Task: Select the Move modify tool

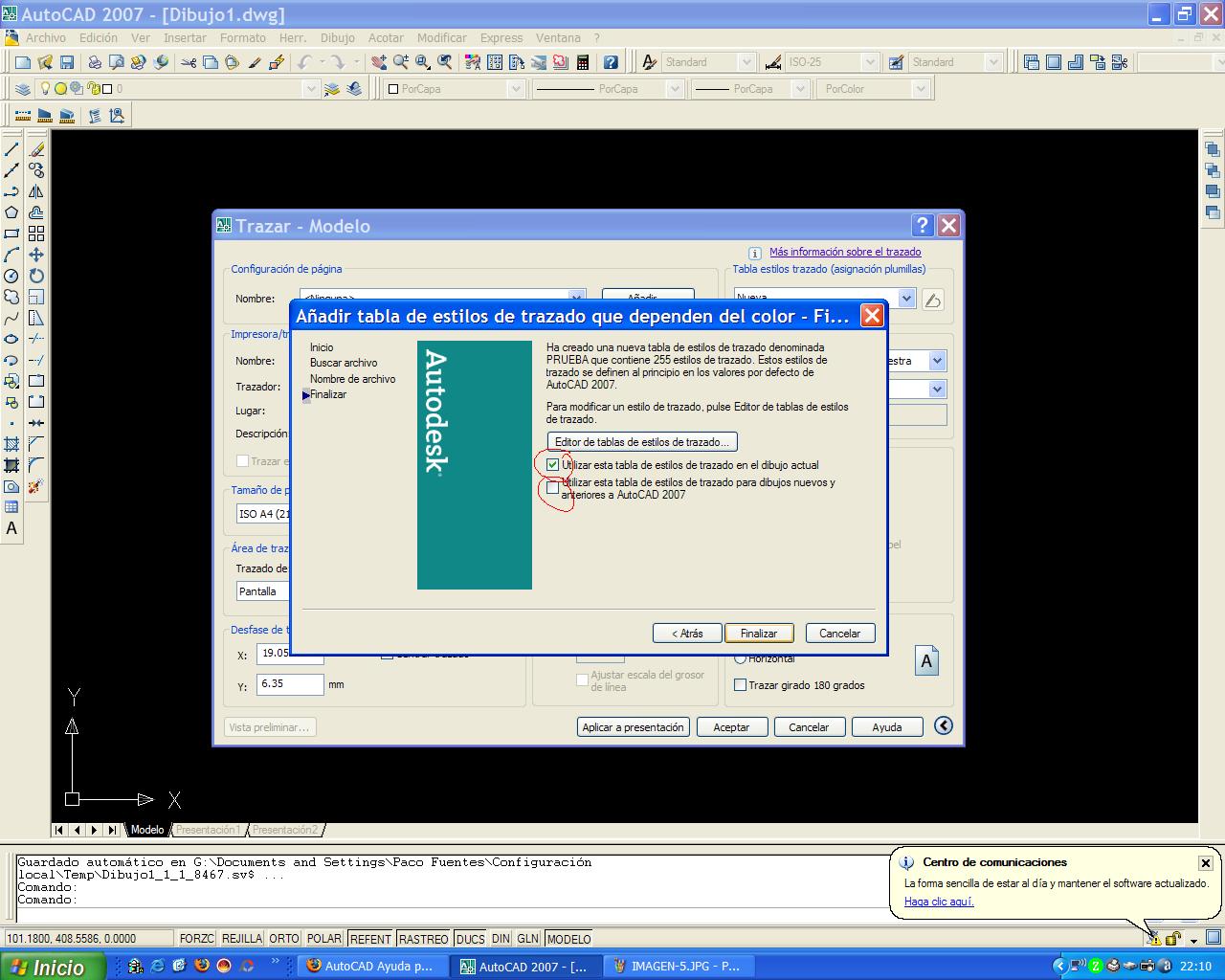Action: (36, 255)
